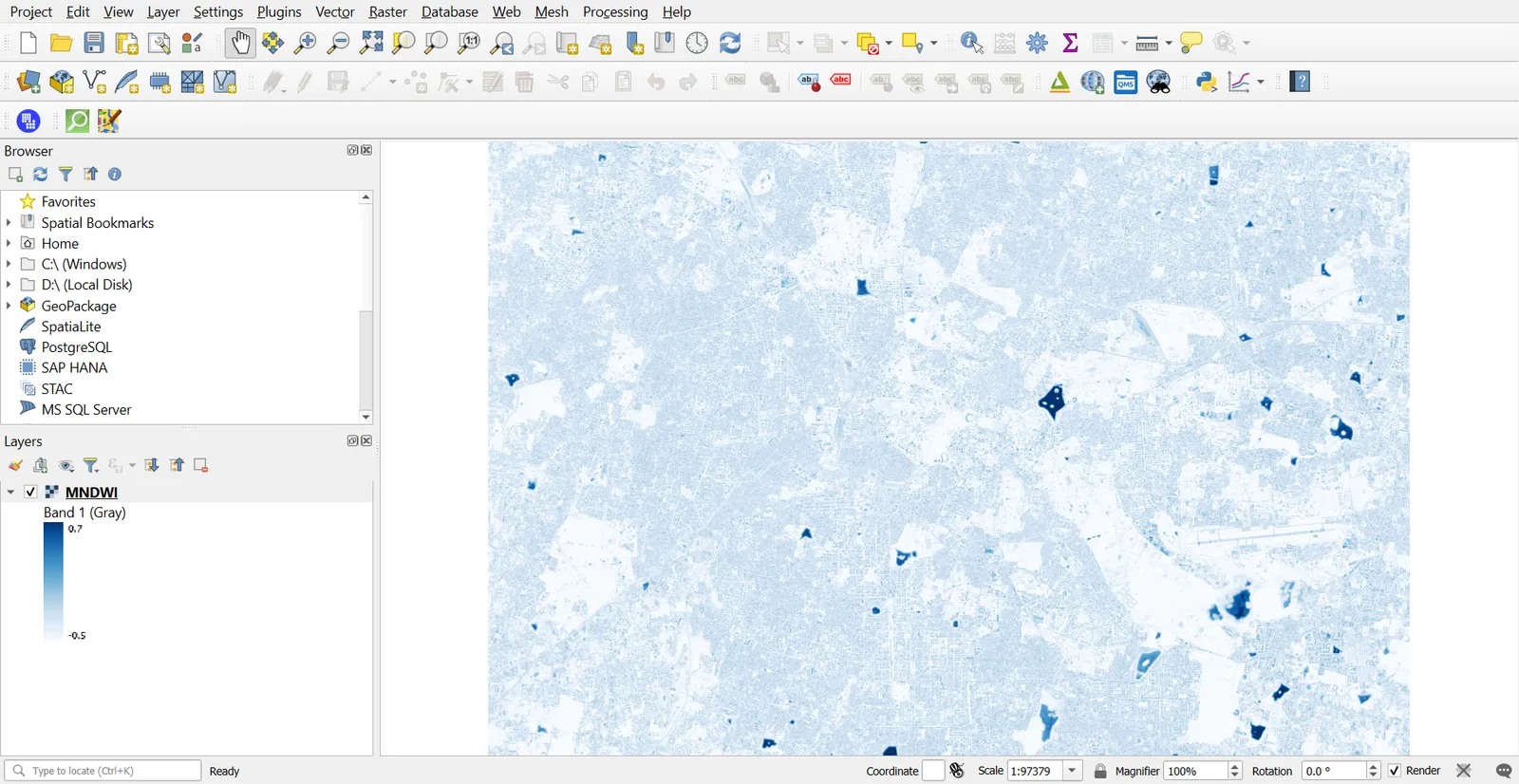The height and width of the screenshot is (784, 1519).
Task: Click the Coordinate input field
Action: click(x=933, y=771)
